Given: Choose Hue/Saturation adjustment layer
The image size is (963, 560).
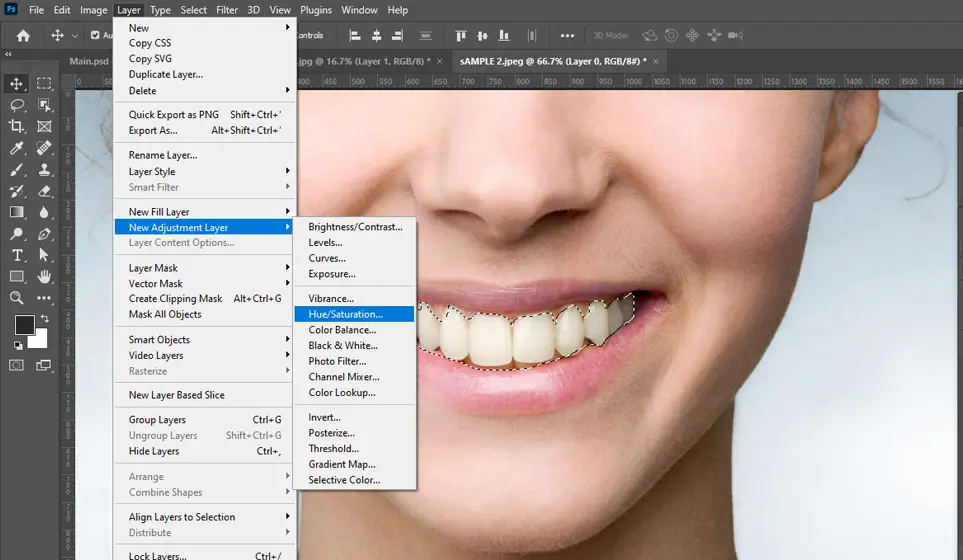Looking at the screenshot, I should [354, 314].
